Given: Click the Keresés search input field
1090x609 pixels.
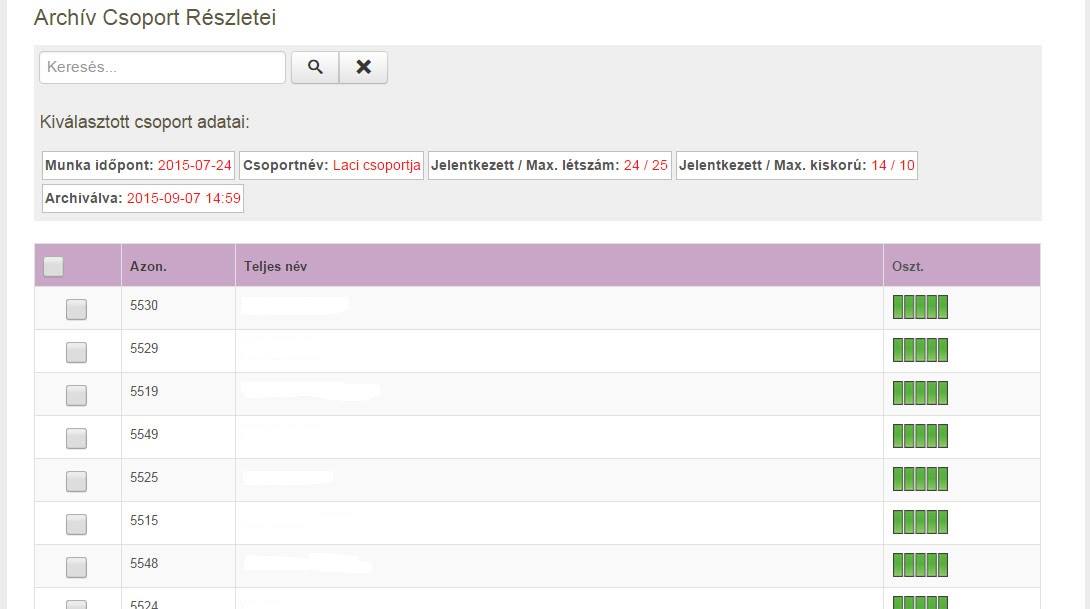Looking at the screenshot, I should 162,67.
